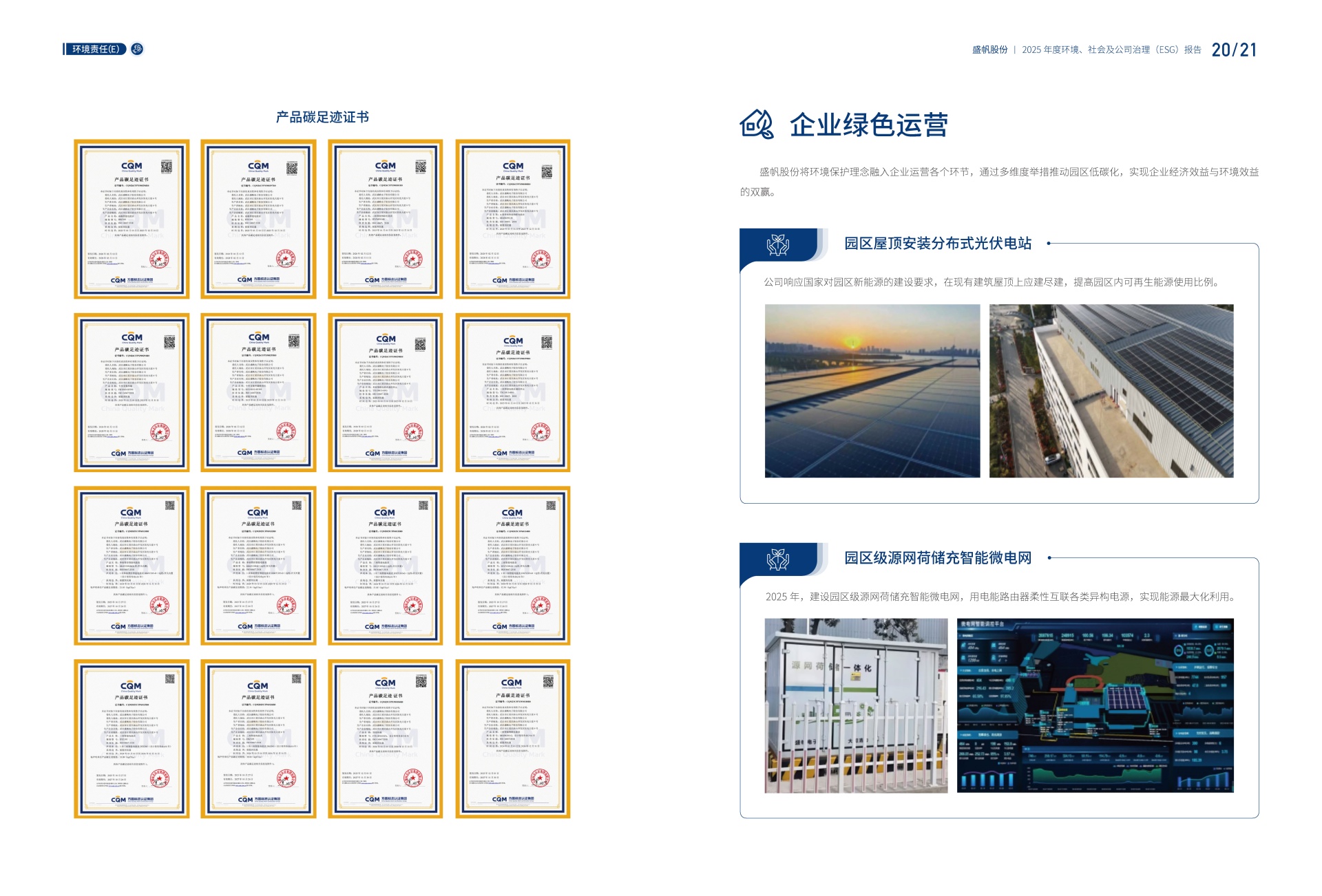Click the 2025 年度 ESG 报告 header text

(1111, 50)
